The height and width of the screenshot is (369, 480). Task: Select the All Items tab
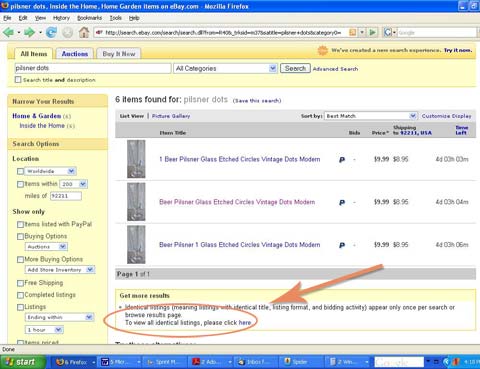tap(34, 54)
